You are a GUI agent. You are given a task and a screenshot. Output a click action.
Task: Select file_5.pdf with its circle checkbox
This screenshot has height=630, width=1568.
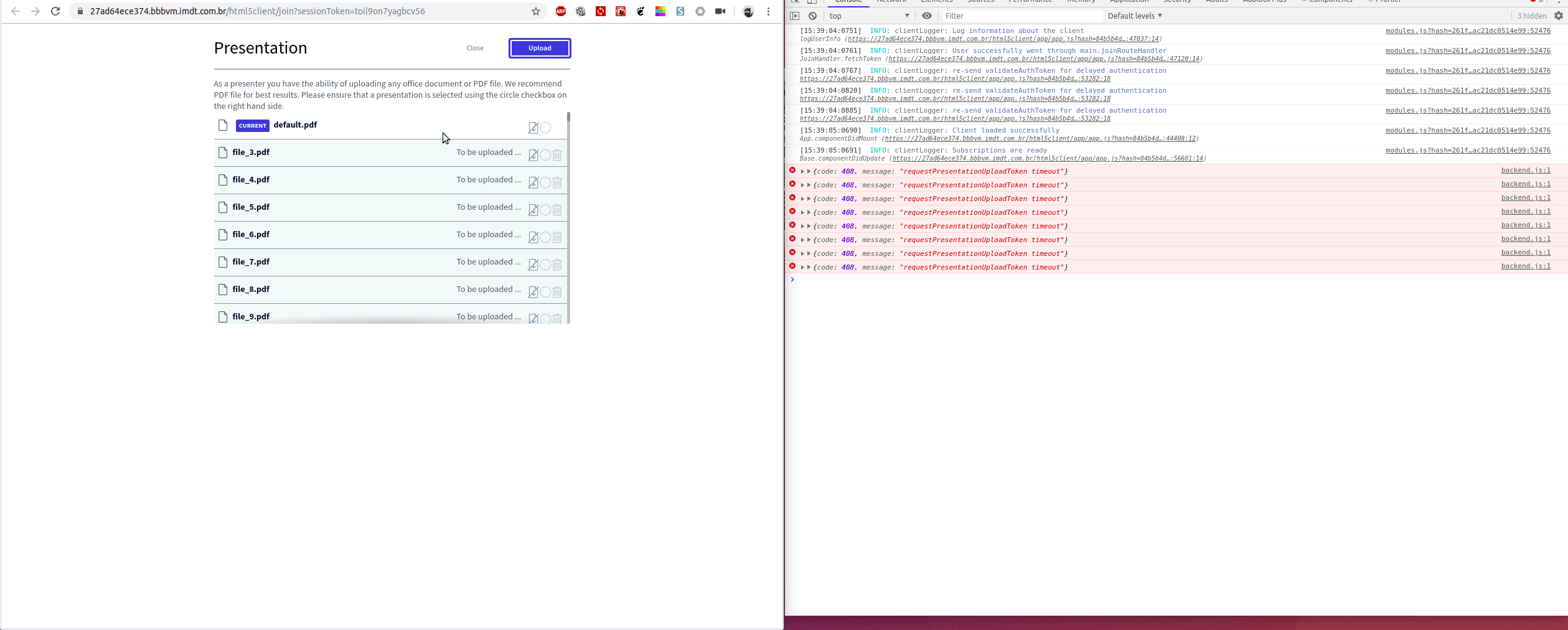click(x=544, y=210)
